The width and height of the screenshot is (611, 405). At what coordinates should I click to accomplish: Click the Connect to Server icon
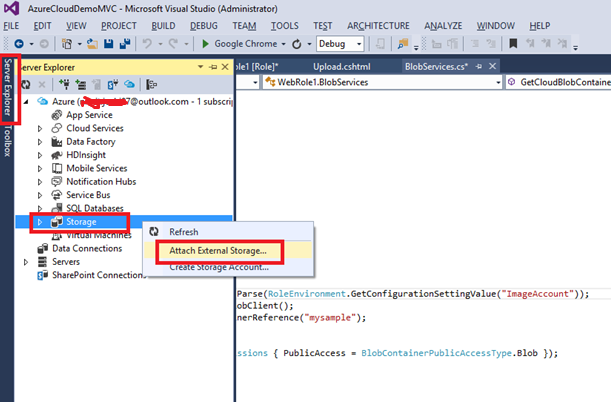pyautogui.click(x=81, y=84)
